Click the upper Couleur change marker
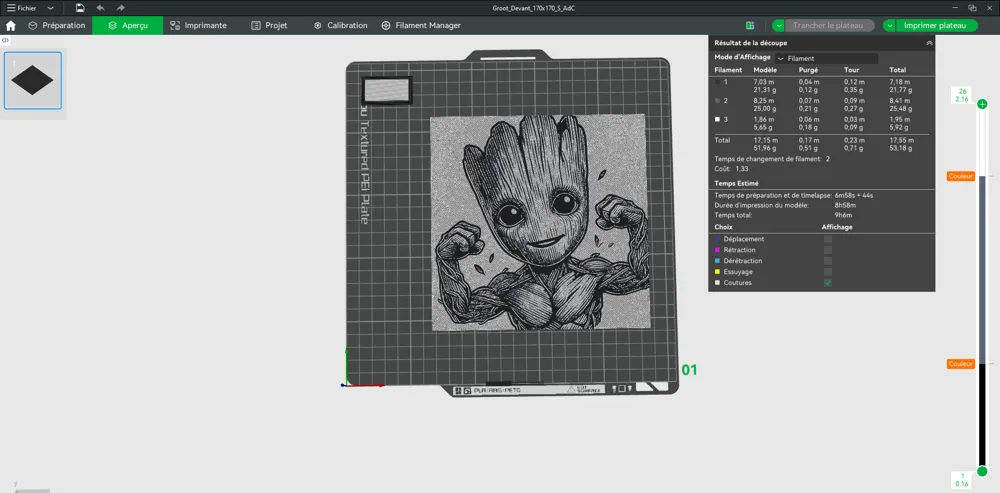 pyautogui.click(x=960, y=176)
